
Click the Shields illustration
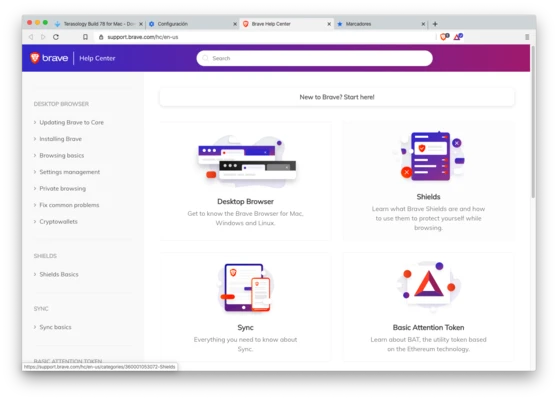tap(429, 156)
